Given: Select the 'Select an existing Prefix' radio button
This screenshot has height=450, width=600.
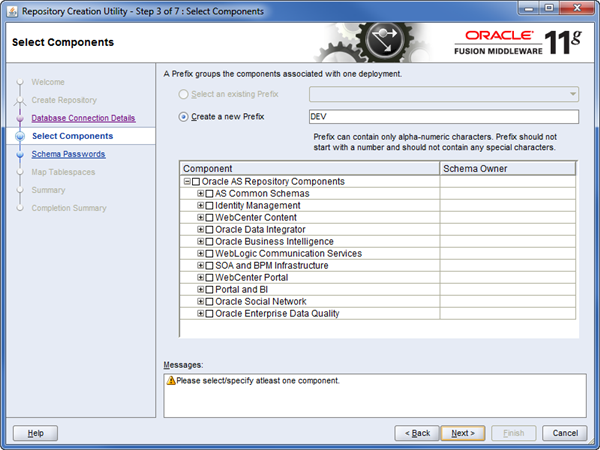Looking at the screenshot, I should (183, 94).
